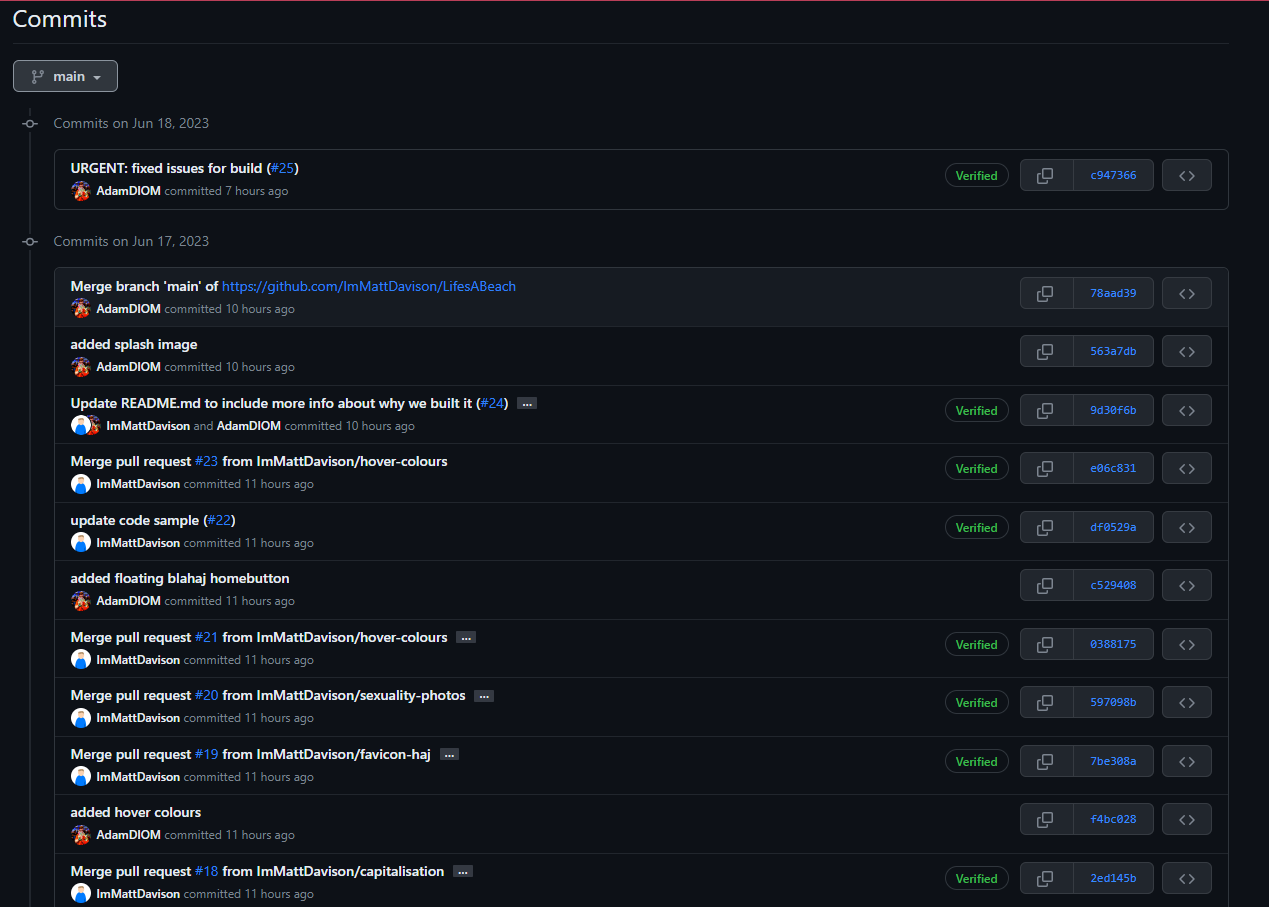Image resolution: width=1269 pixels, height=907 pixels.
Task: Open ImMattDavison avatar on pull request #23 commit
Action: [x=81, y=484]
